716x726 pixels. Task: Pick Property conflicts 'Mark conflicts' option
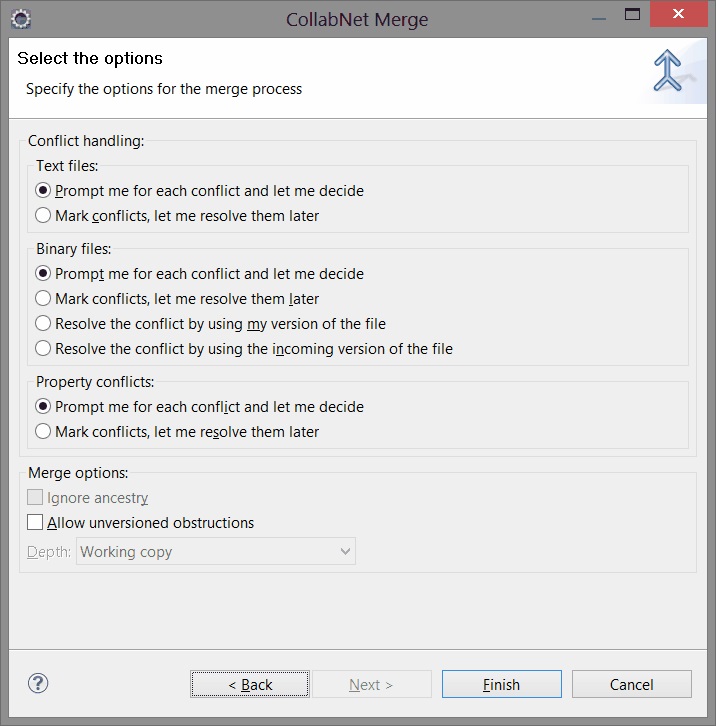tap(43, 432)
